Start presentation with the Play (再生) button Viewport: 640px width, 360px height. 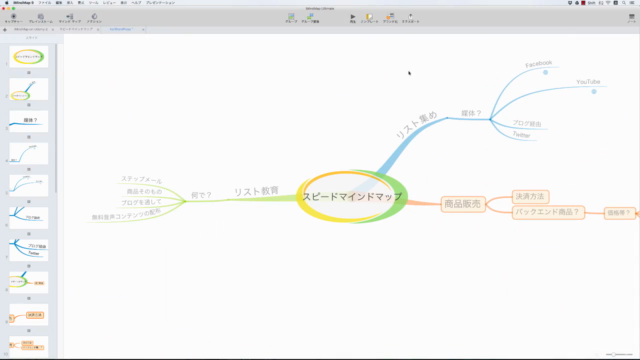tap(353, 18)
